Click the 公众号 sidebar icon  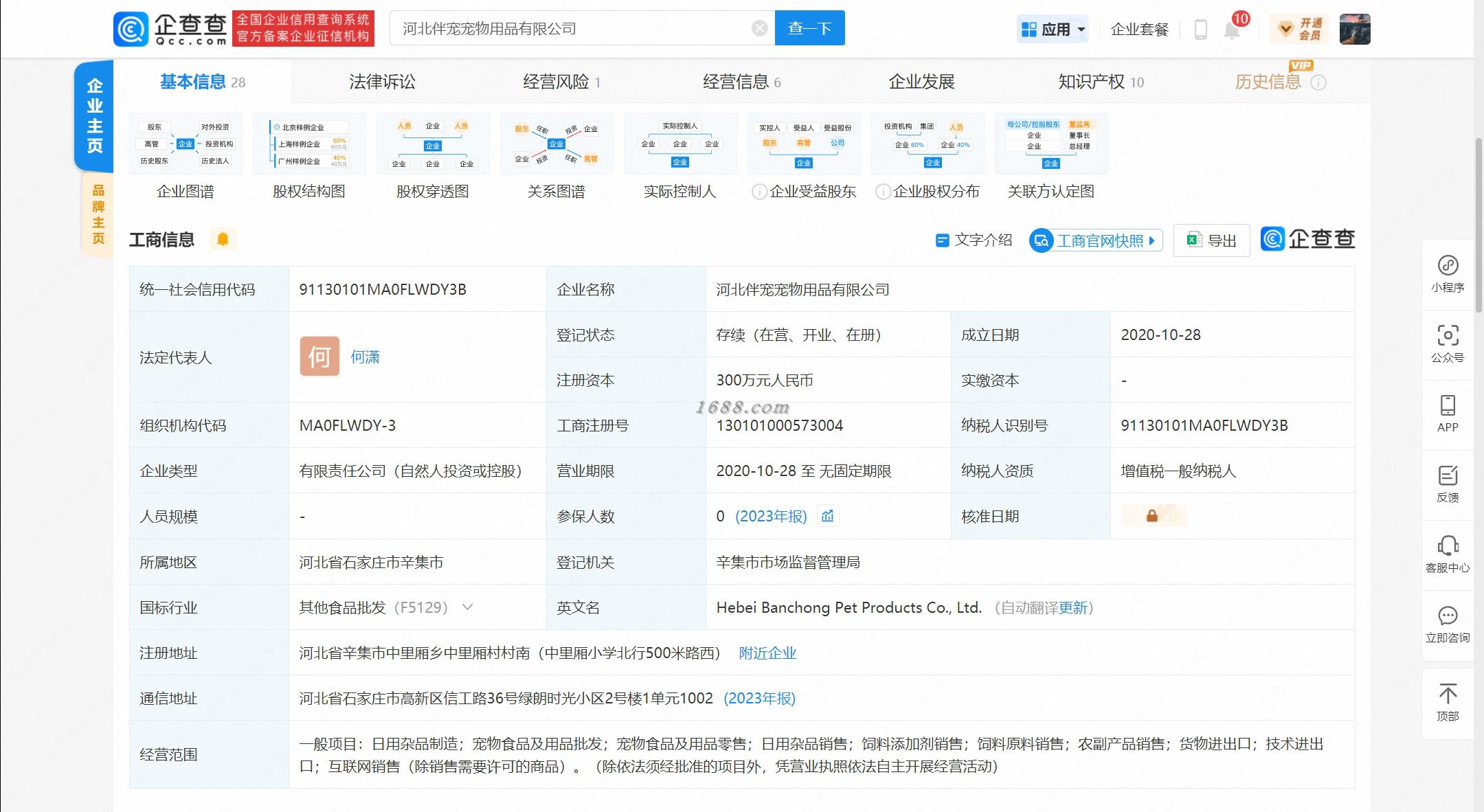[x=1448, y=344]
